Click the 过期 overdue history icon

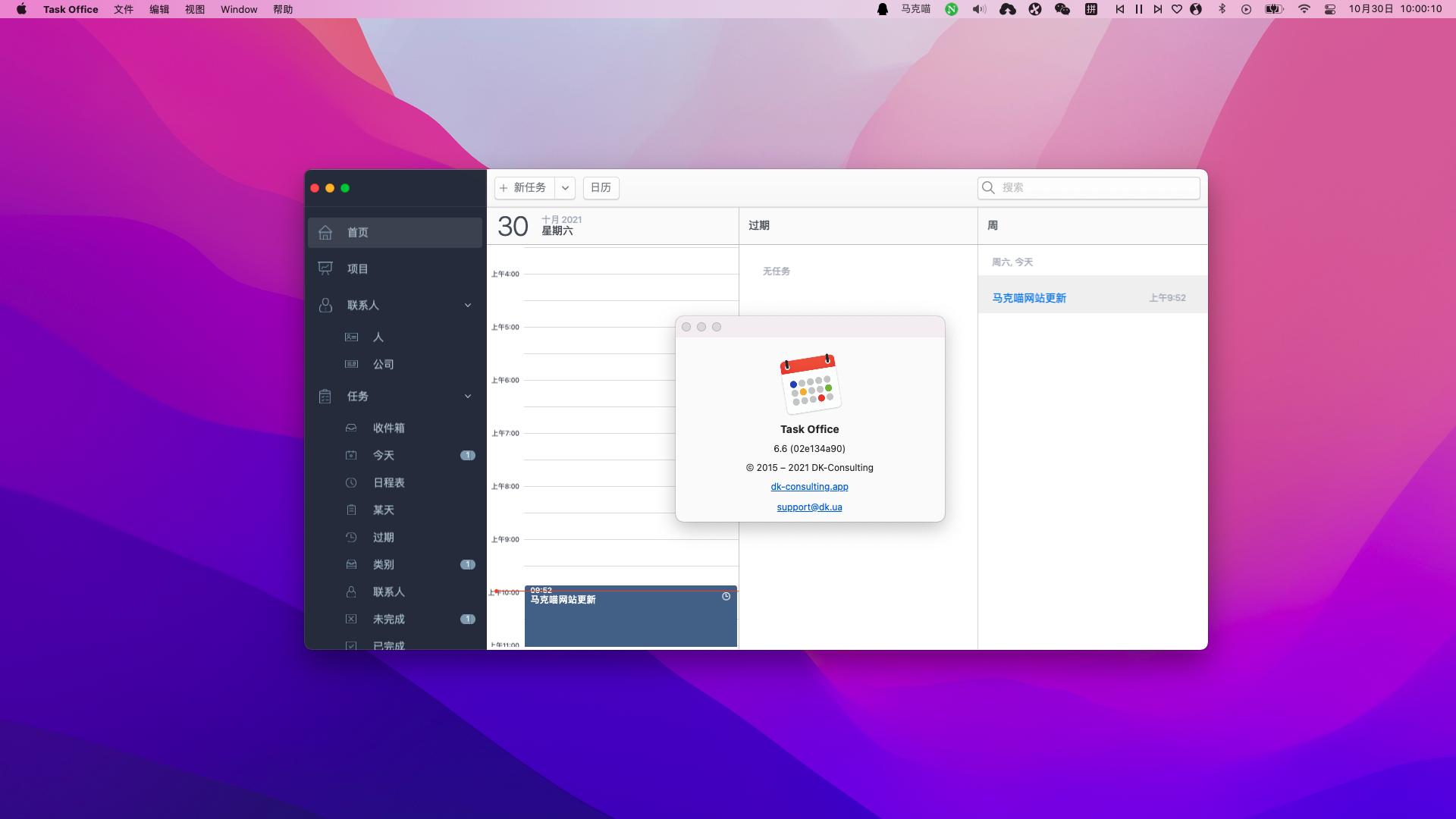coord(351,537)
